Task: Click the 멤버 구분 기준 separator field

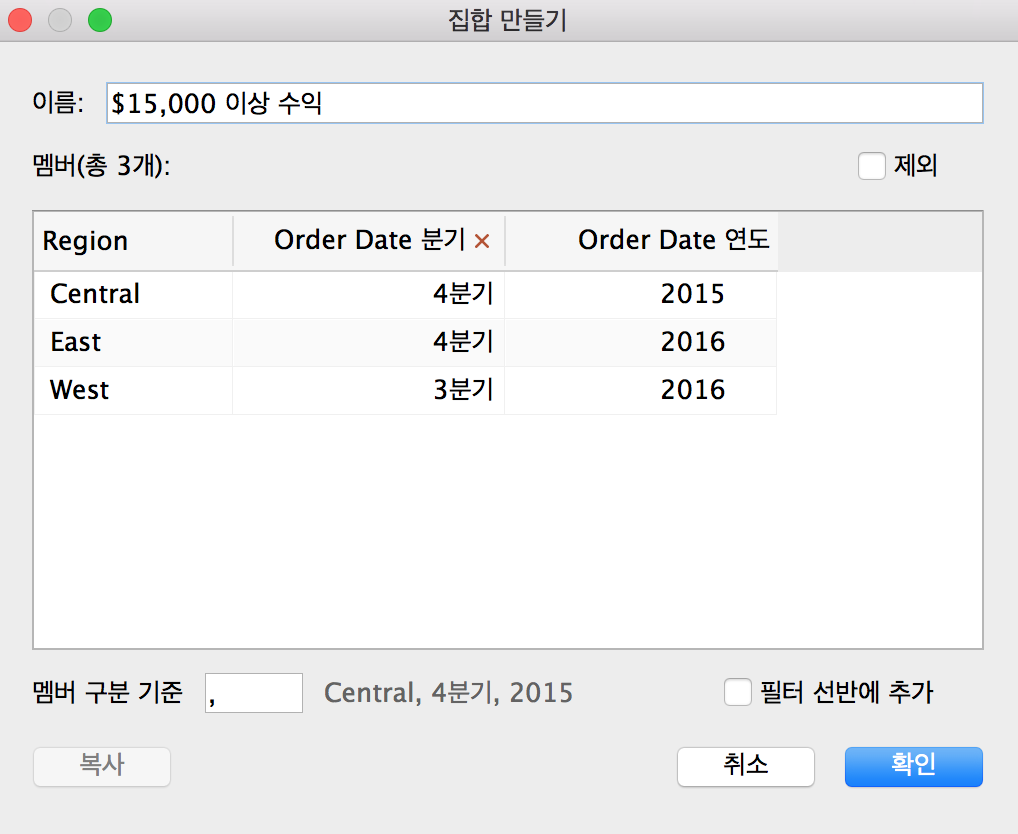Action: click(254, 693)
